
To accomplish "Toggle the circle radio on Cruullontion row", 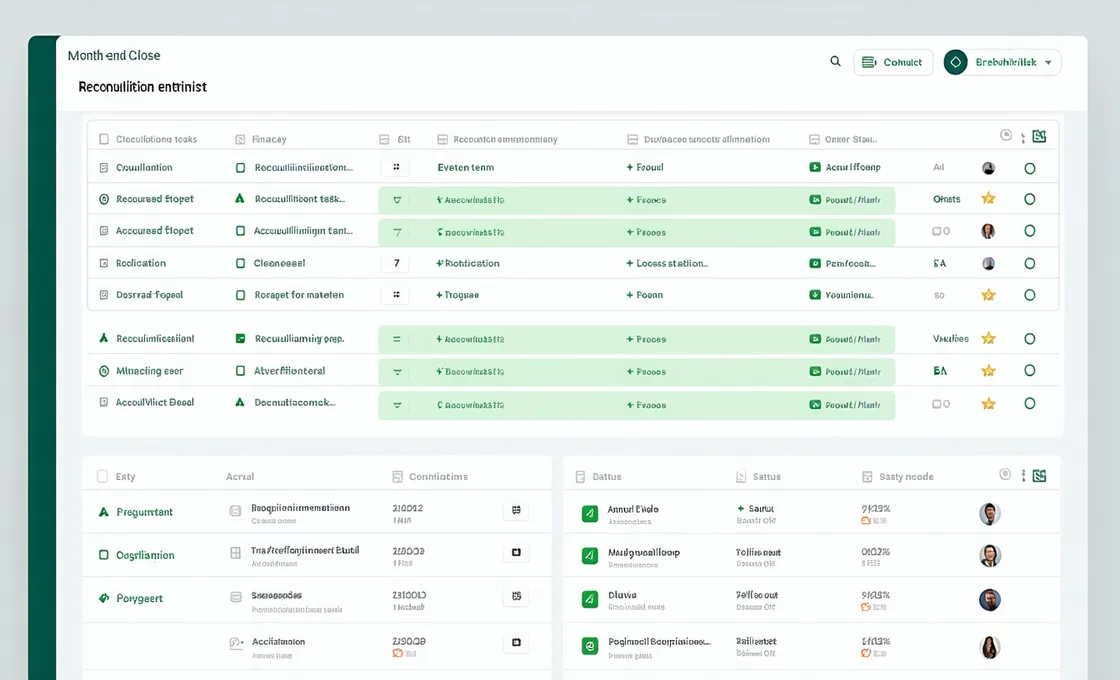I will click(1029, 169).
